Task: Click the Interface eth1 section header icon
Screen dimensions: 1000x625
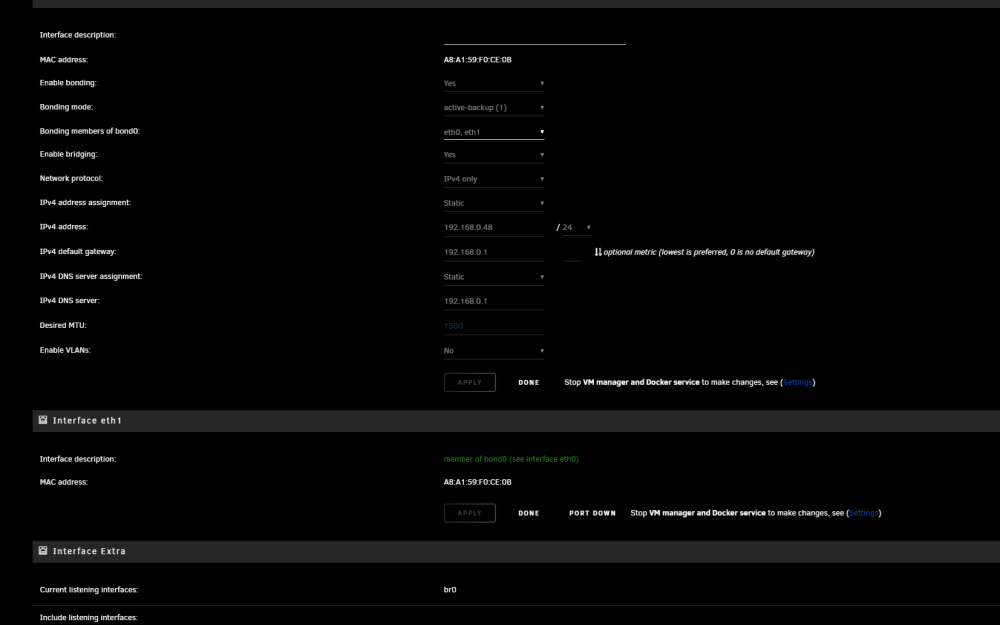Action: [x=43, y=420]
